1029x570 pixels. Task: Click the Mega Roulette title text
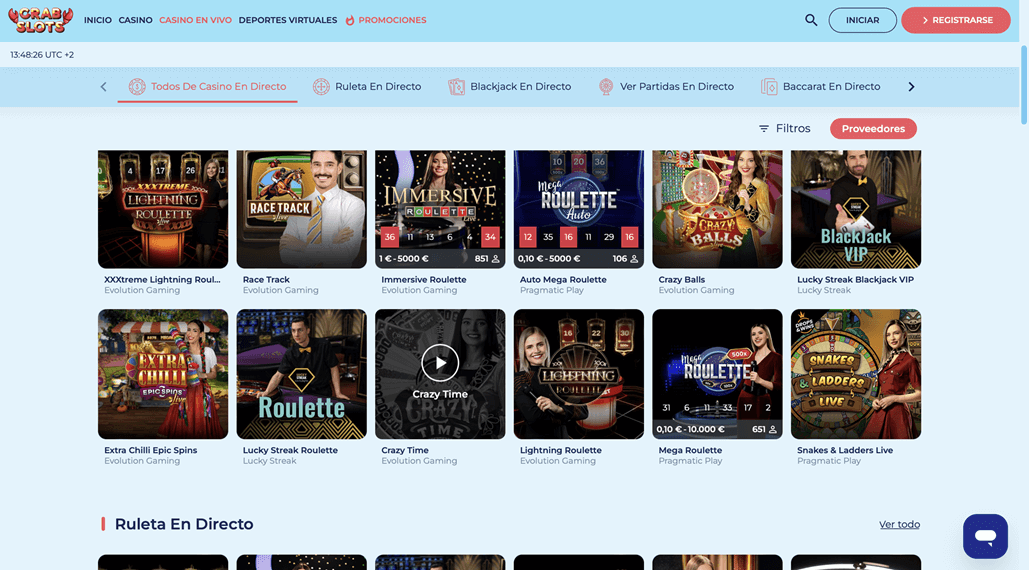pos(690,450)
